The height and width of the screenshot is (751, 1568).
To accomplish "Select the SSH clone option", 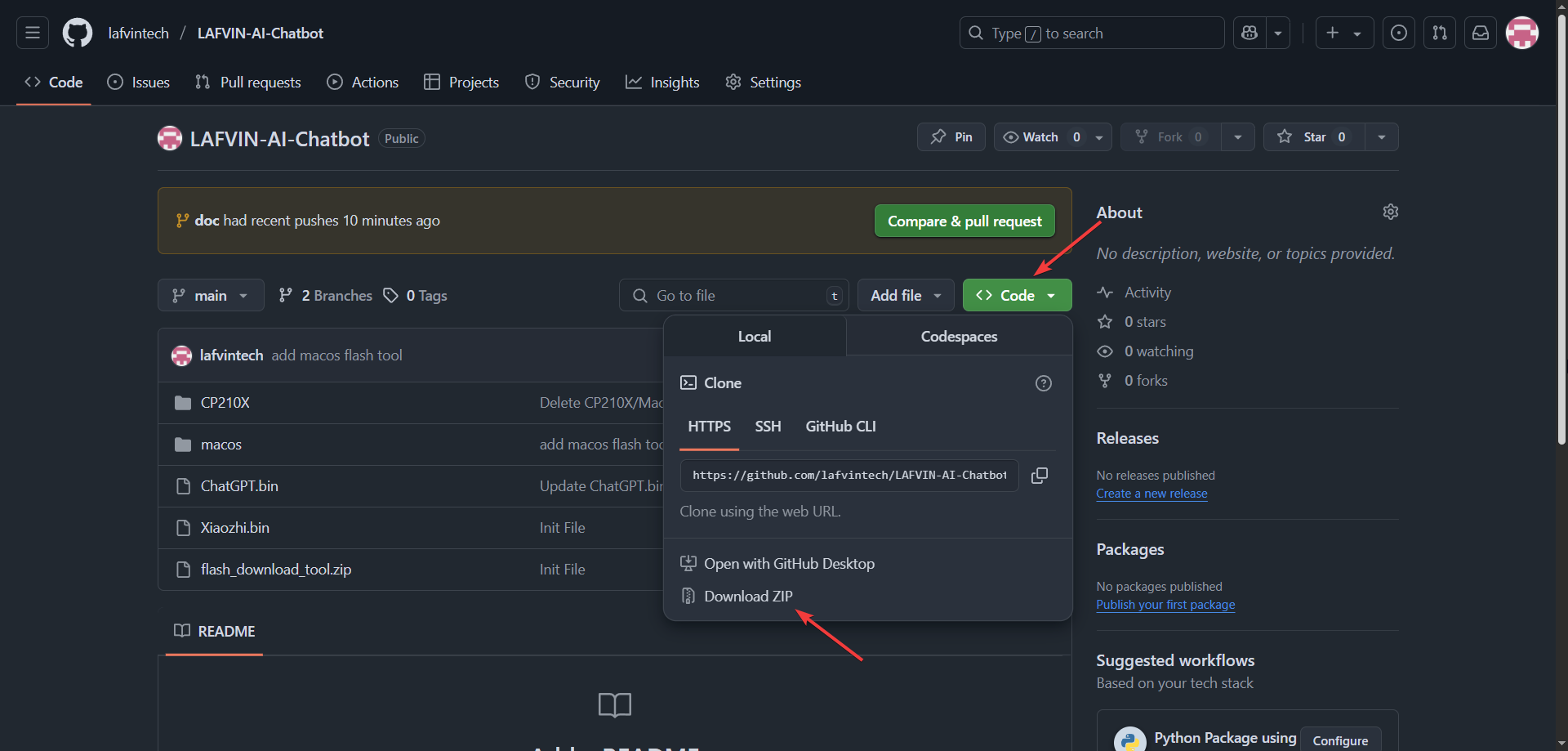I will [768, 427].
